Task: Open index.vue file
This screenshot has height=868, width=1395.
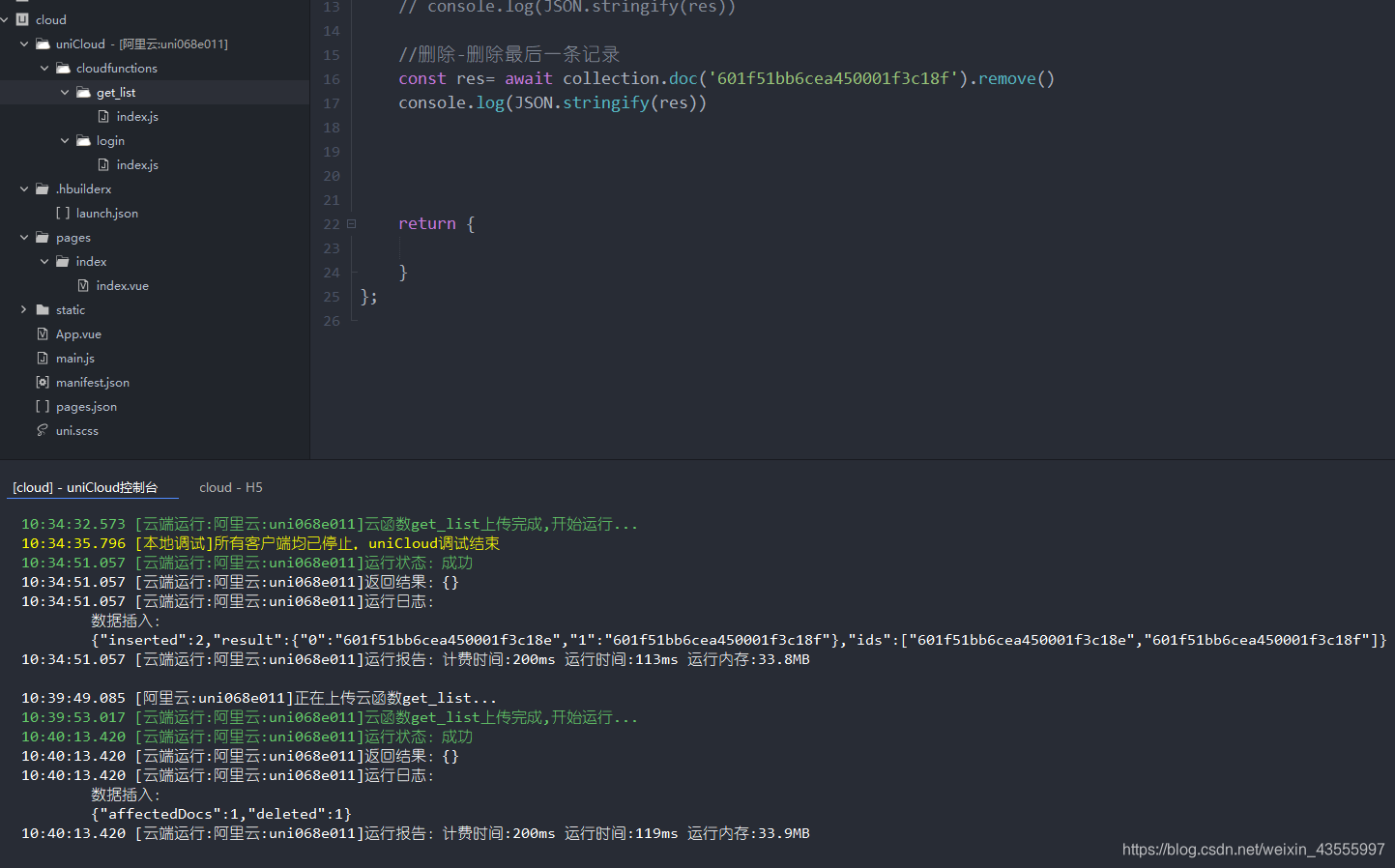Action: (x=123, y=285)
